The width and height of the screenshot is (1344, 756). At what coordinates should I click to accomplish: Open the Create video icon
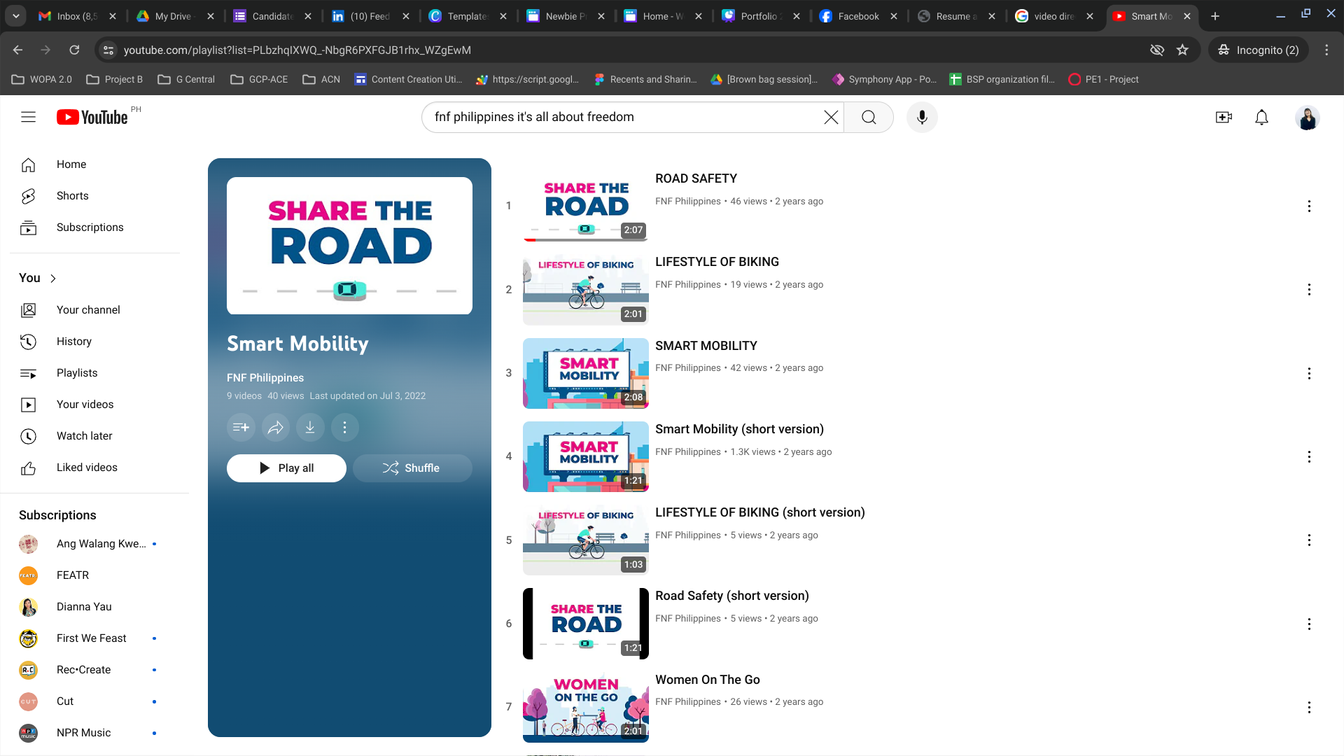(1224, 117)
